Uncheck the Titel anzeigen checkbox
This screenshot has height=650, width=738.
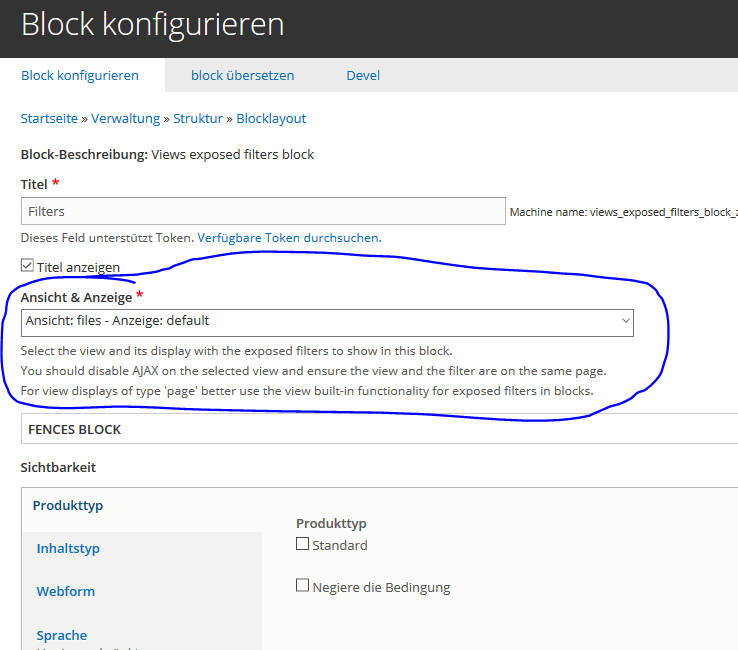(x=27, y=266)
